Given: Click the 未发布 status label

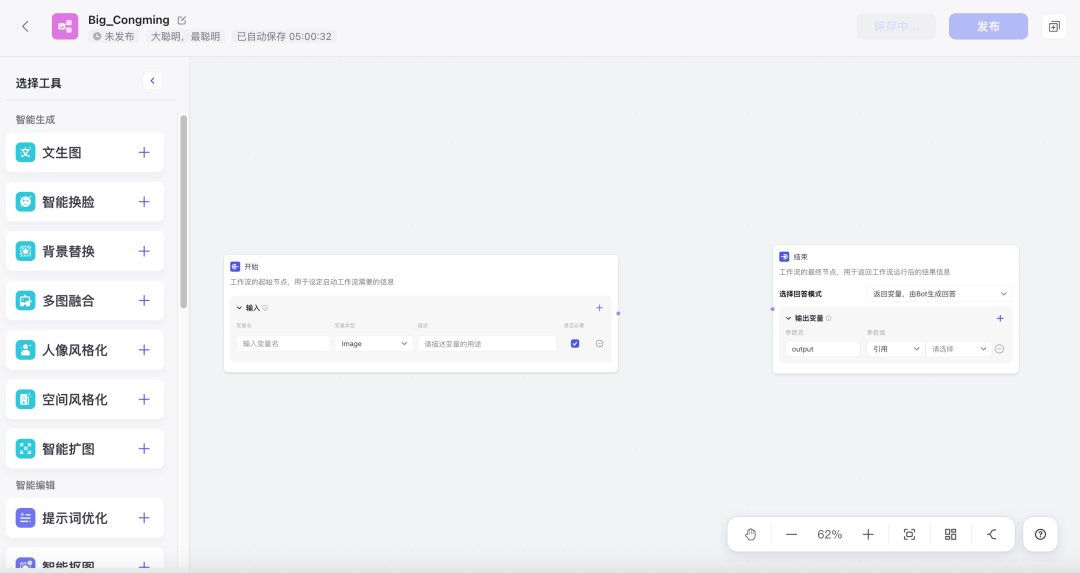Looking at the screenshot, I should click(114, 37).
